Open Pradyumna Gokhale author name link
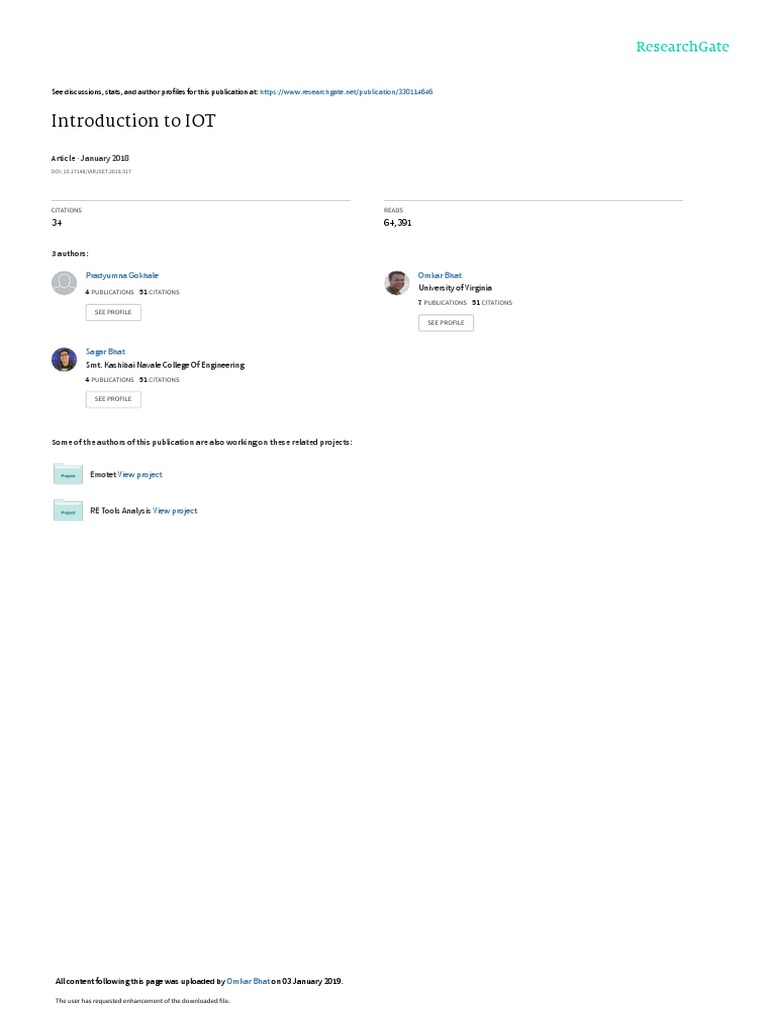The image size is (768, 1024). pyautogui.click(x=122, y=276)
